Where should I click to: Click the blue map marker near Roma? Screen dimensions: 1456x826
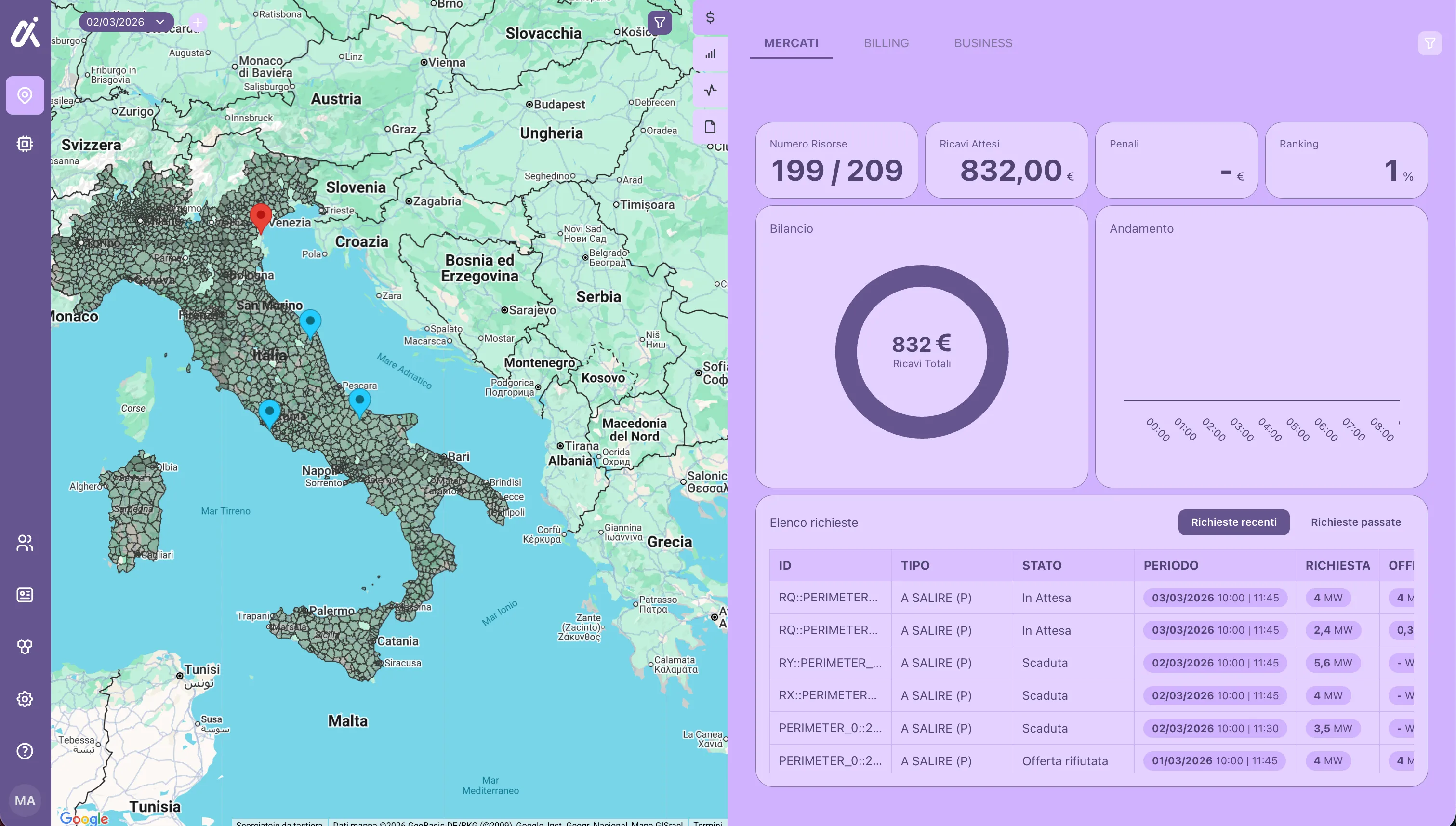[269, 414]
